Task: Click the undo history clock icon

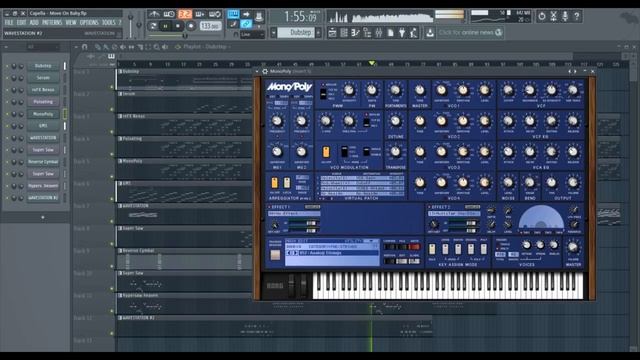Action: coord(542,16)
